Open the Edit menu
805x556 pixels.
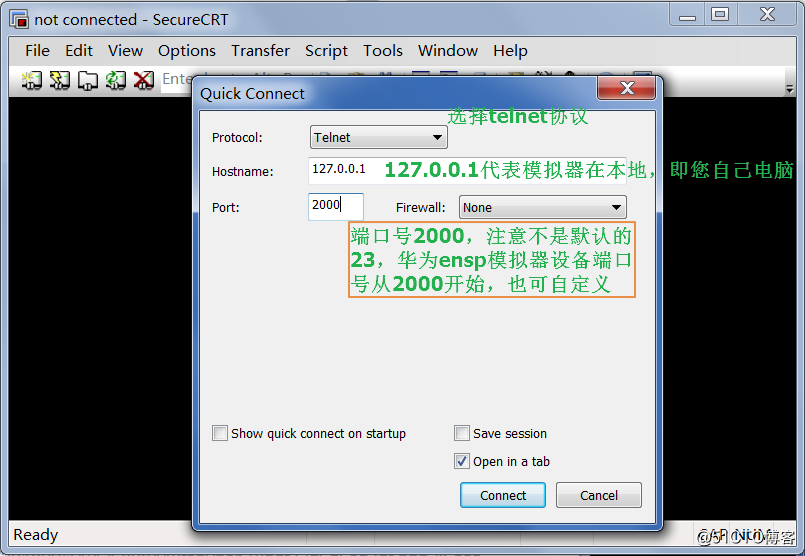pyautogui.click(x=79, y=51)
